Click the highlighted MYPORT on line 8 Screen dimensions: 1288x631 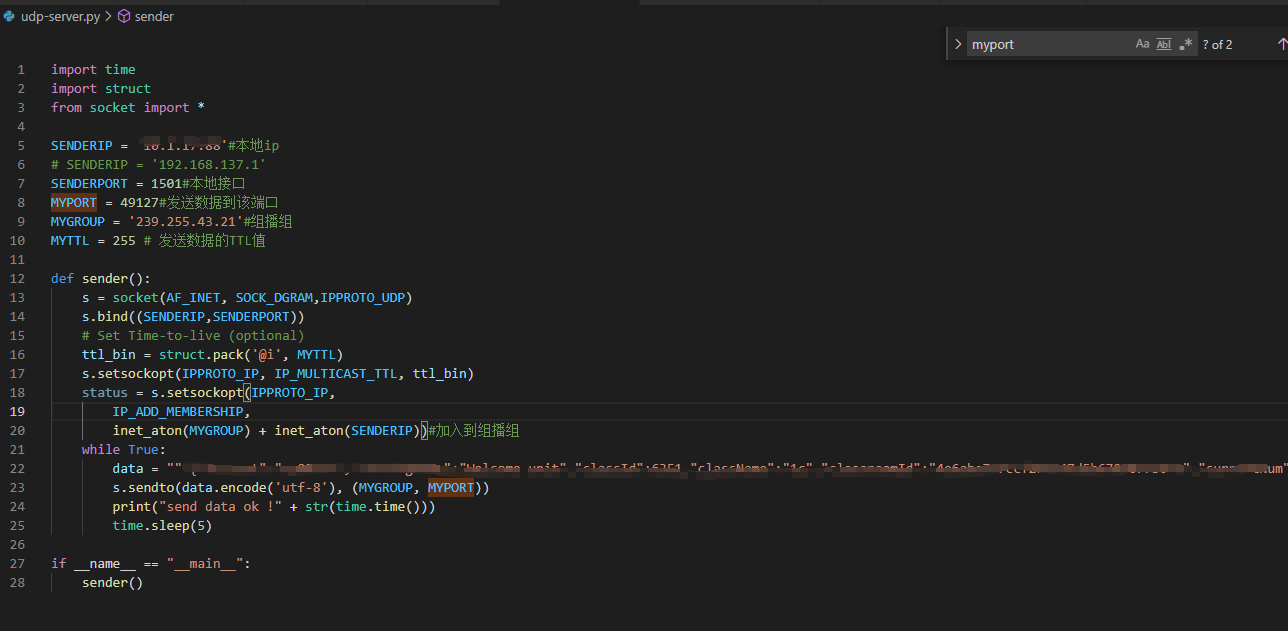[74, 202]
